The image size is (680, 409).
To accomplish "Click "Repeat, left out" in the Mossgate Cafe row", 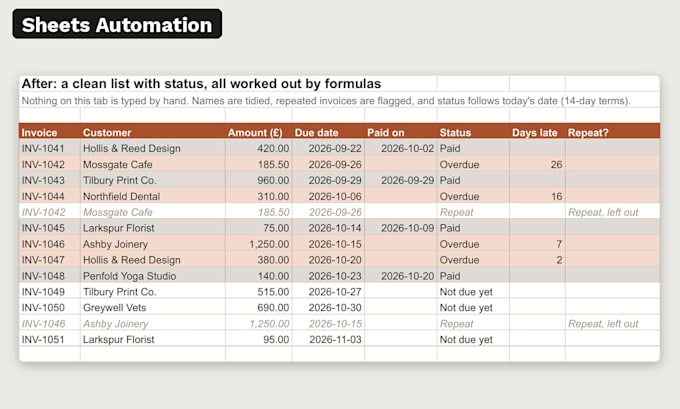I will [603, 213].
